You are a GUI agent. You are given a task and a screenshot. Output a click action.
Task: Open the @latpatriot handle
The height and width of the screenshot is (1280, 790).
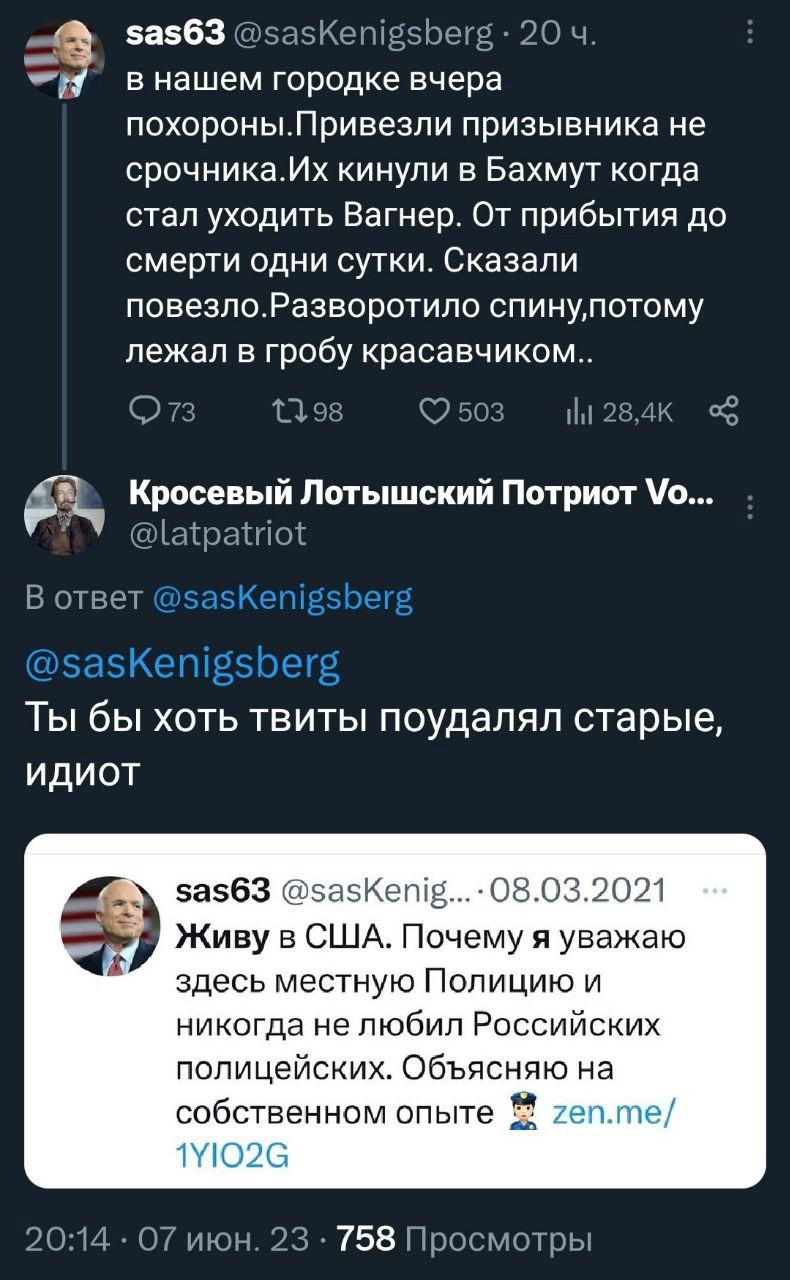[218, 536]
